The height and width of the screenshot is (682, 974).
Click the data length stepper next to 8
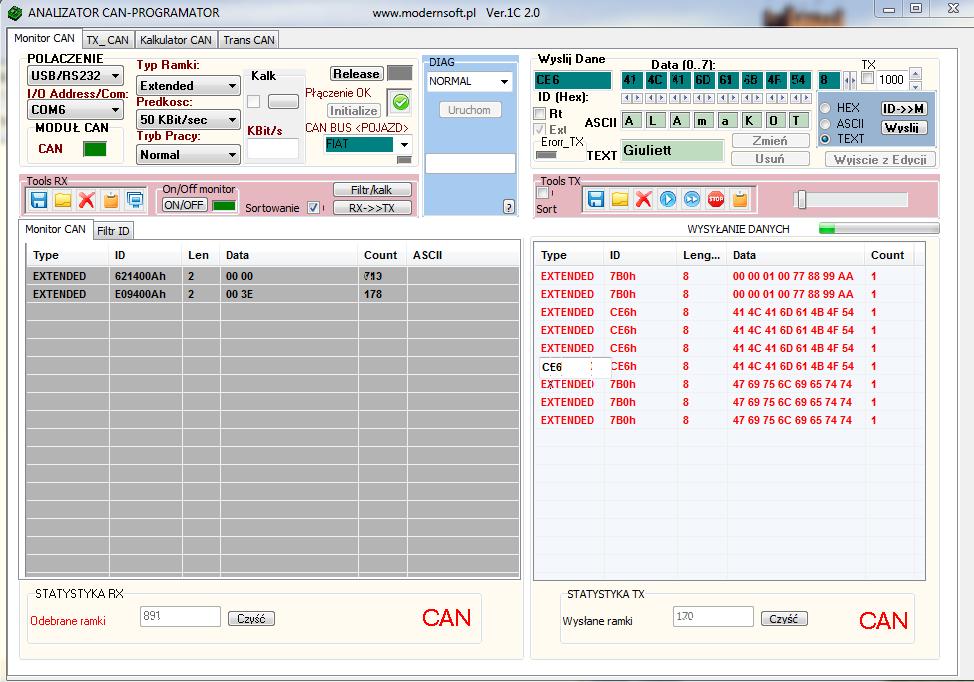point(849,80)
